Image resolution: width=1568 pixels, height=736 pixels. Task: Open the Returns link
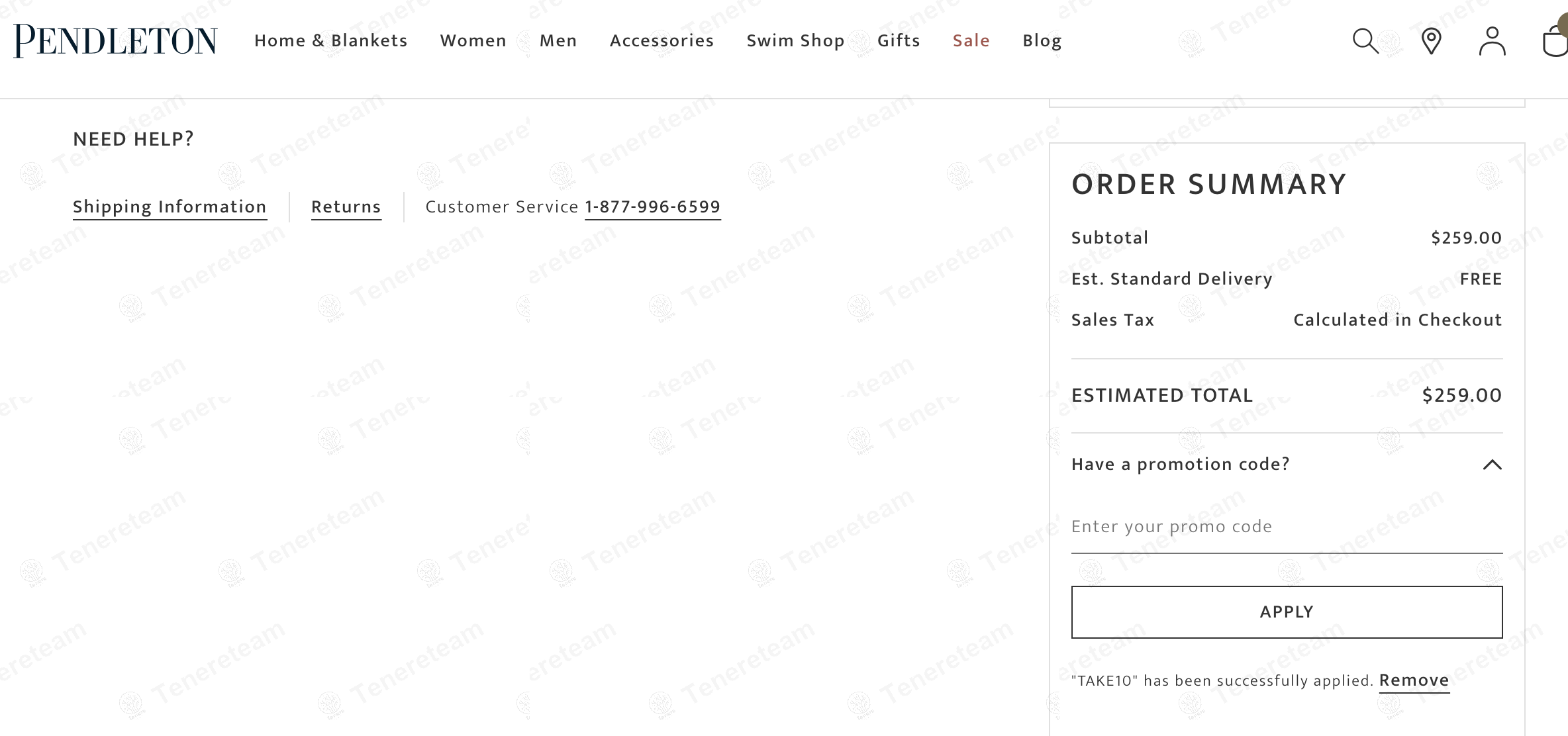346,207
